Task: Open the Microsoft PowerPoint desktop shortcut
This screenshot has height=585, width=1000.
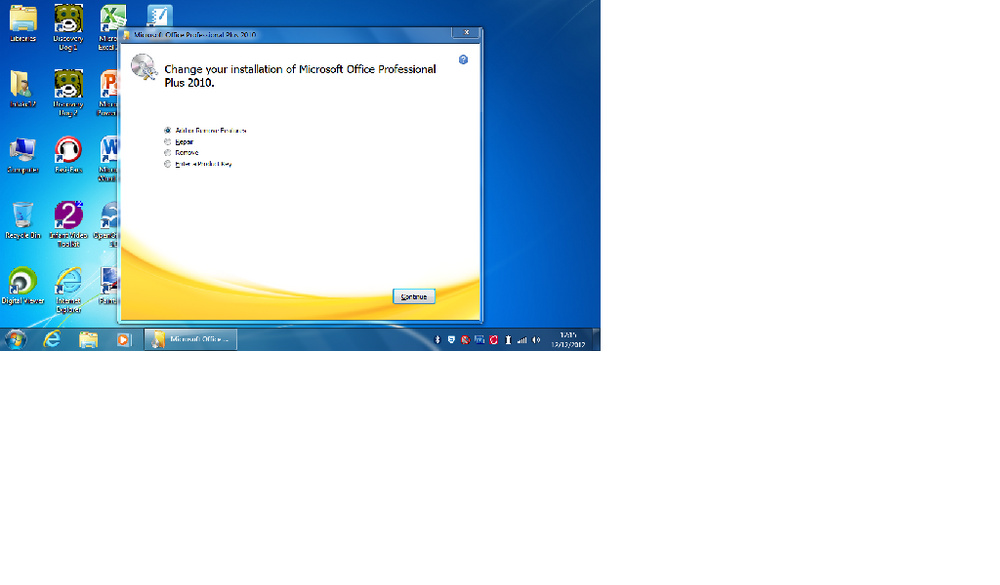Action: [x=108, y=93]
